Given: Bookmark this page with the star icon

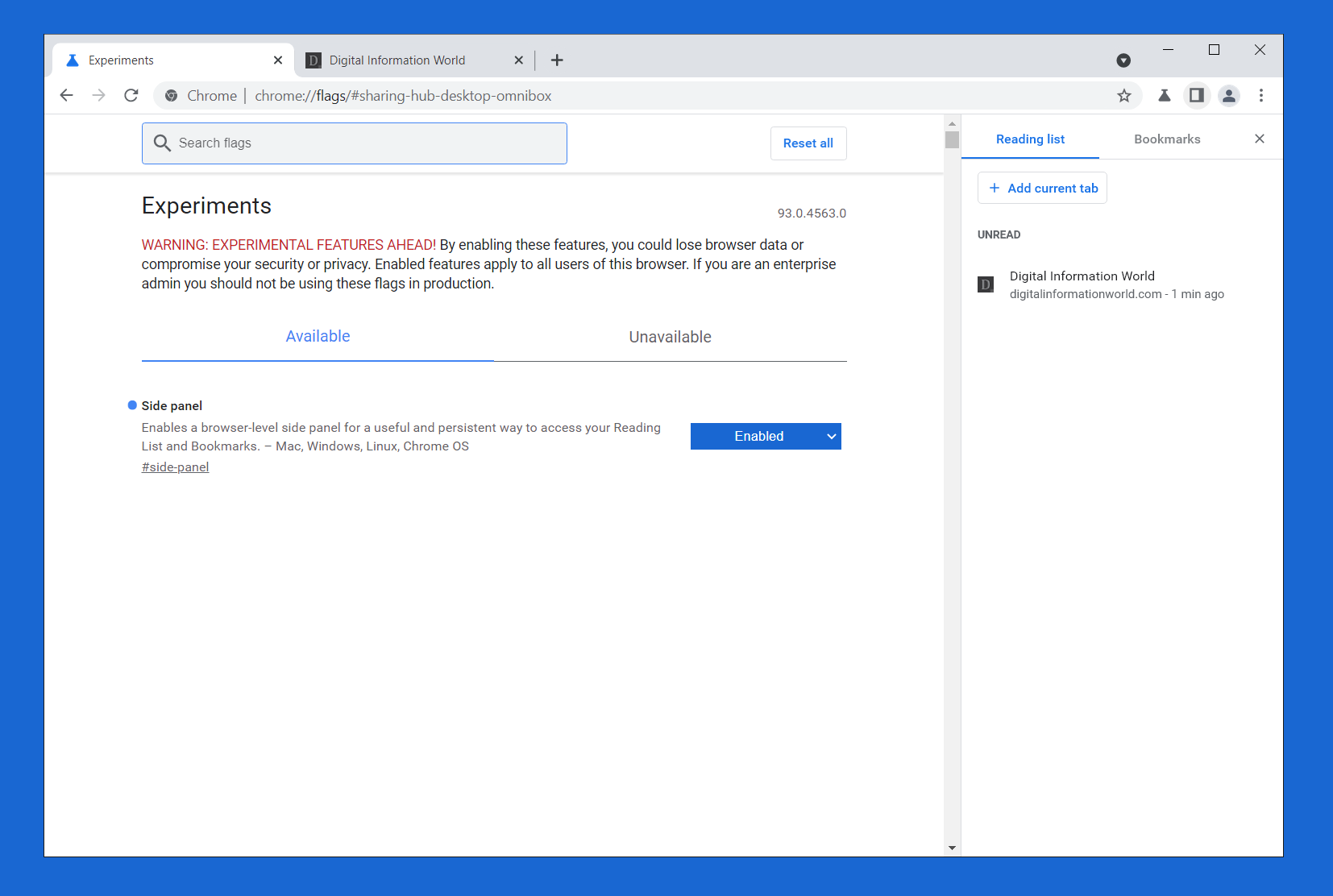Looking at the screenshot, I should point(1123,95).
